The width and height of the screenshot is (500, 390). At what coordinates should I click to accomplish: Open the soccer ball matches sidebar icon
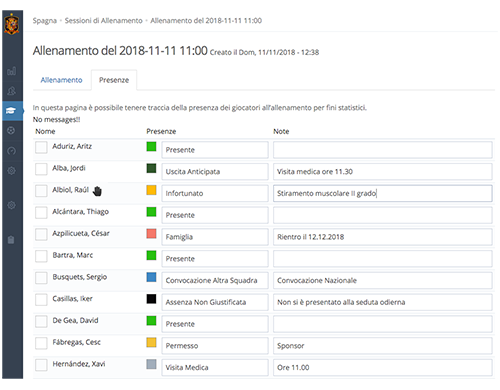tap(11, 131)
